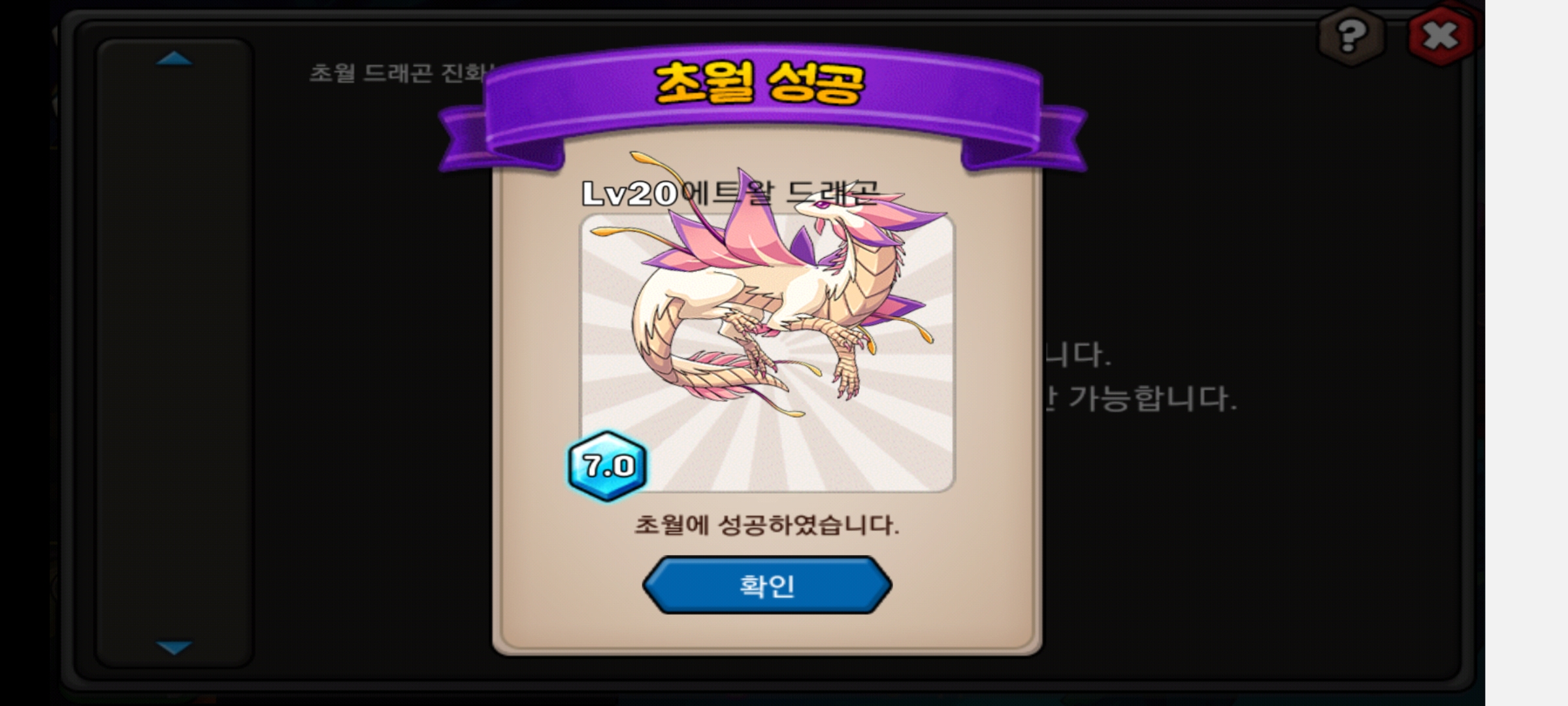The width and height of the screenshot is (1568, 706).
Task: Select the dragon illustration card
Action: click(768, 353)
